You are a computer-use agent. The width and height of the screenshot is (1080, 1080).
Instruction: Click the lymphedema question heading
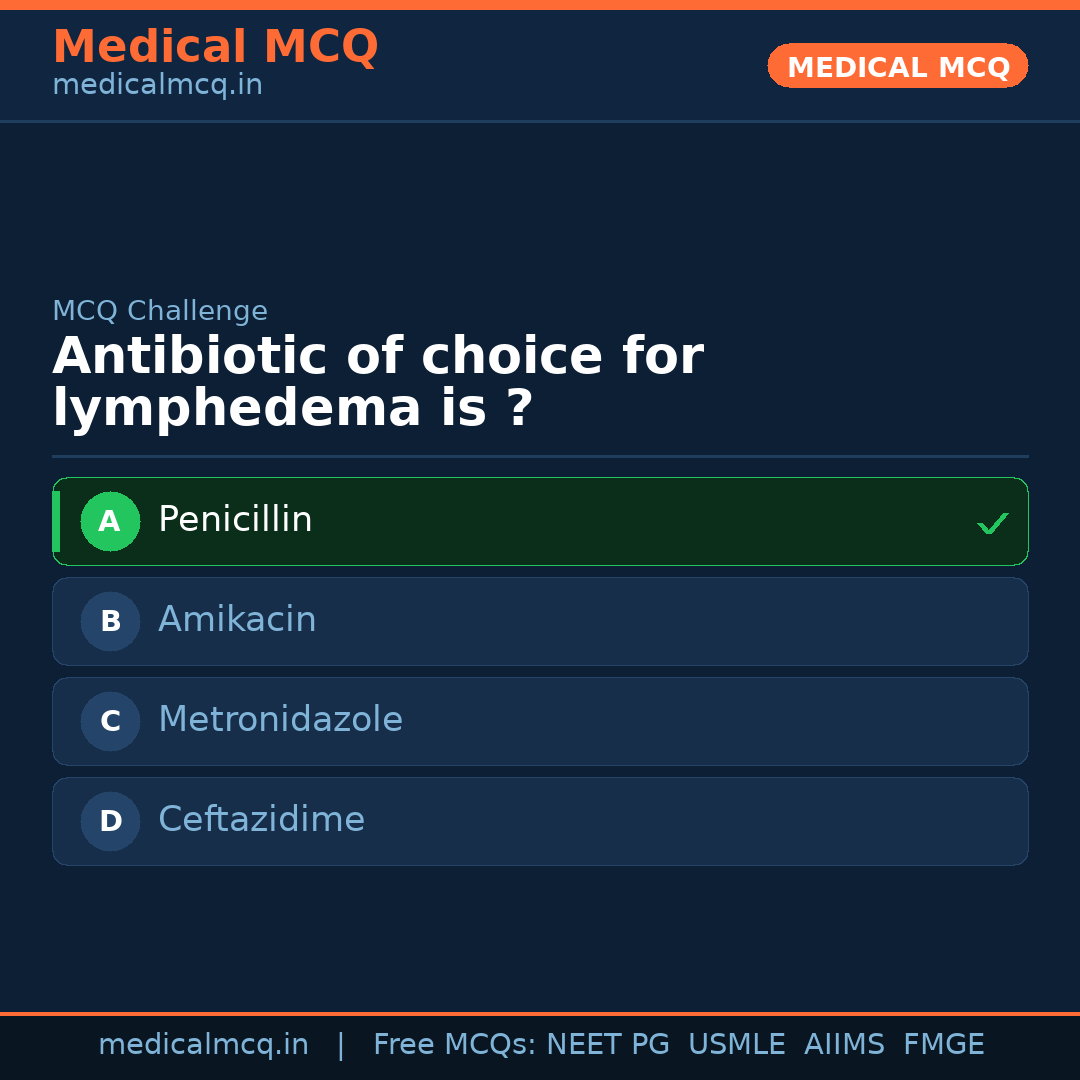tap(378, 383)
